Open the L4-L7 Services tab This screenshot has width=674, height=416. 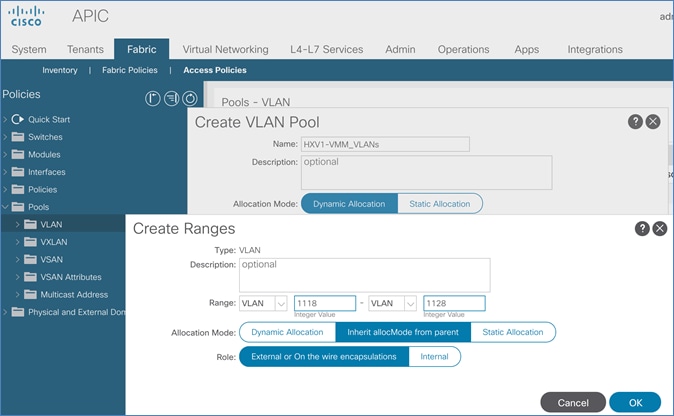click(x=326, y=49)
